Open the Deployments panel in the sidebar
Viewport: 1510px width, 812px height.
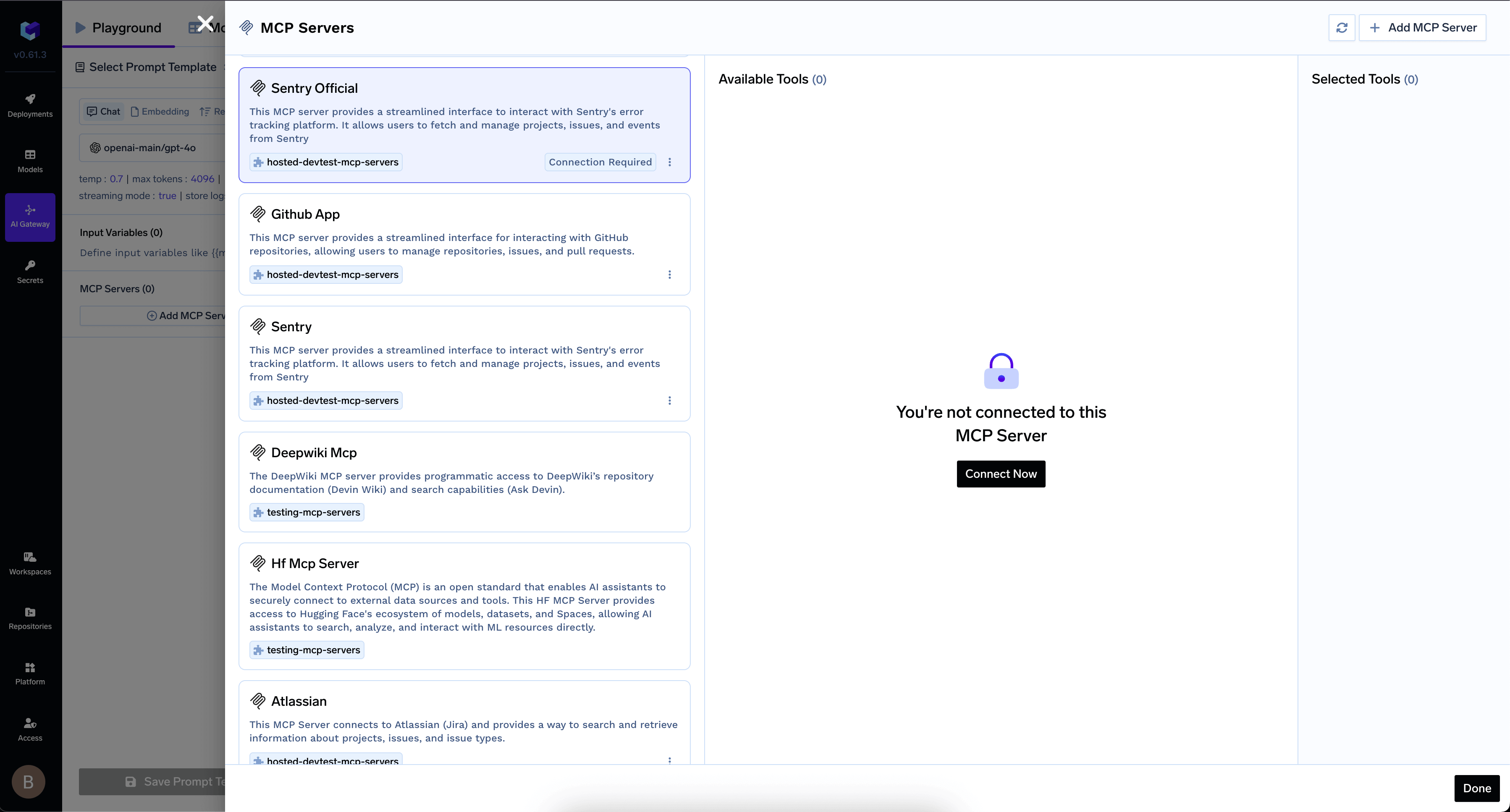pos(30,105)
